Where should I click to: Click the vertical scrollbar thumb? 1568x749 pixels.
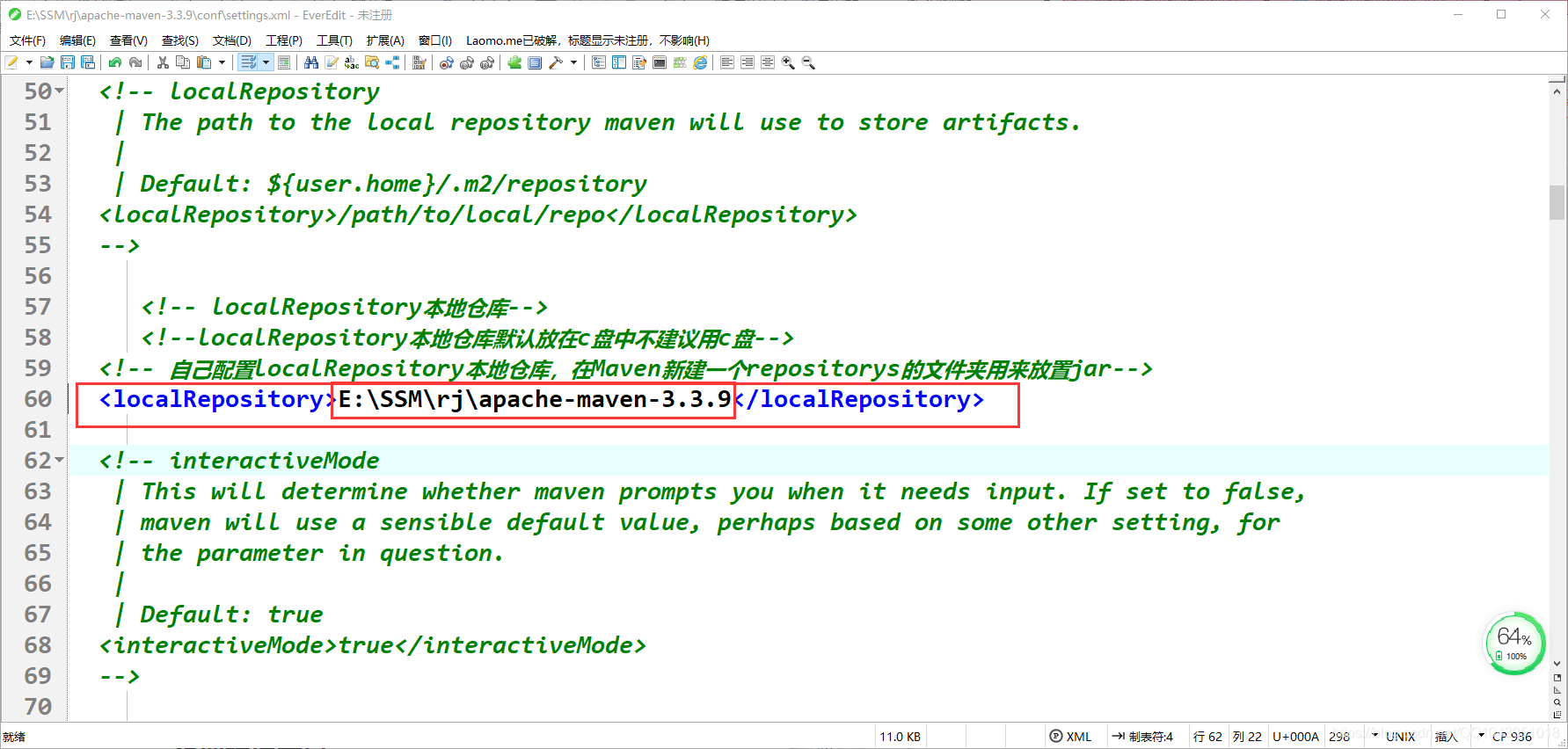pos(1557,202)
